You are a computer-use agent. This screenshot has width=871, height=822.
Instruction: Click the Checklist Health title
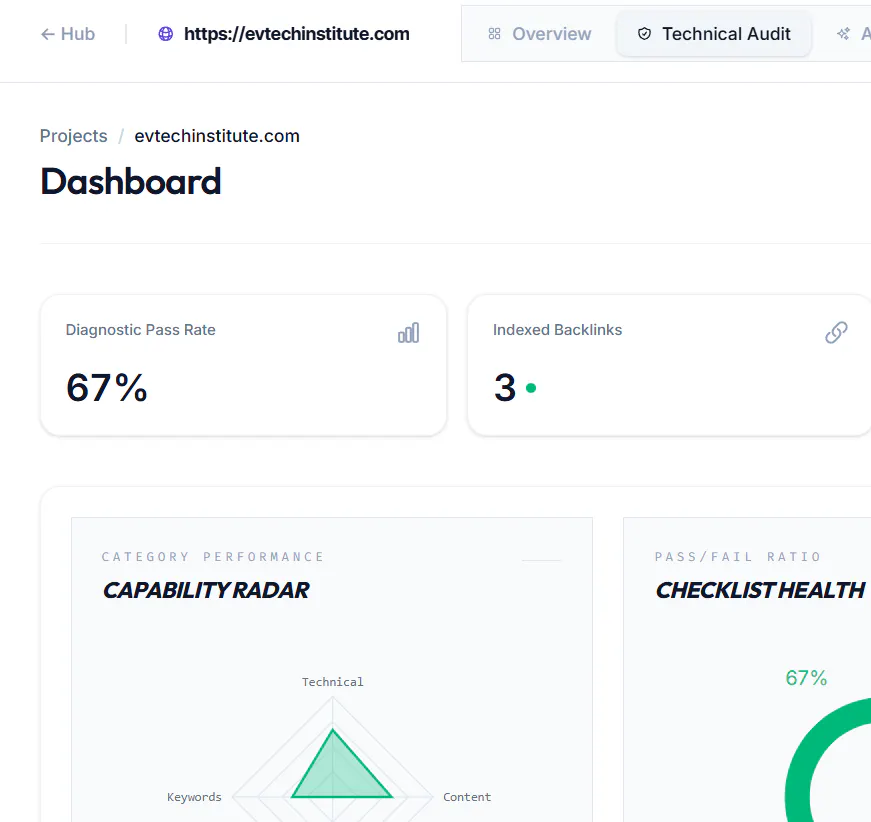tap(760, 590)
